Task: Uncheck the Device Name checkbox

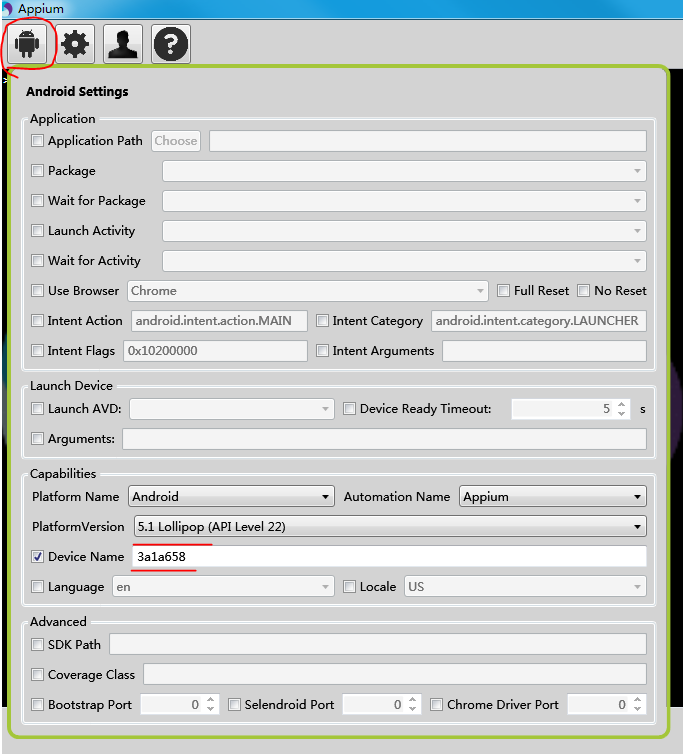Action: 38,557
